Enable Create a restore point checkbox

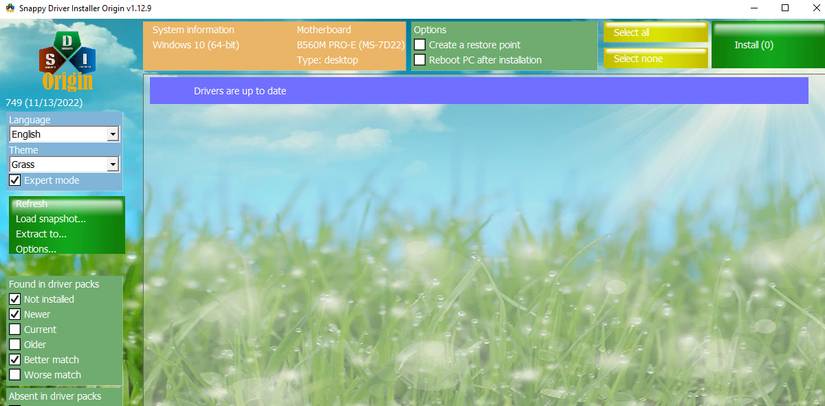tap(420, 45)
